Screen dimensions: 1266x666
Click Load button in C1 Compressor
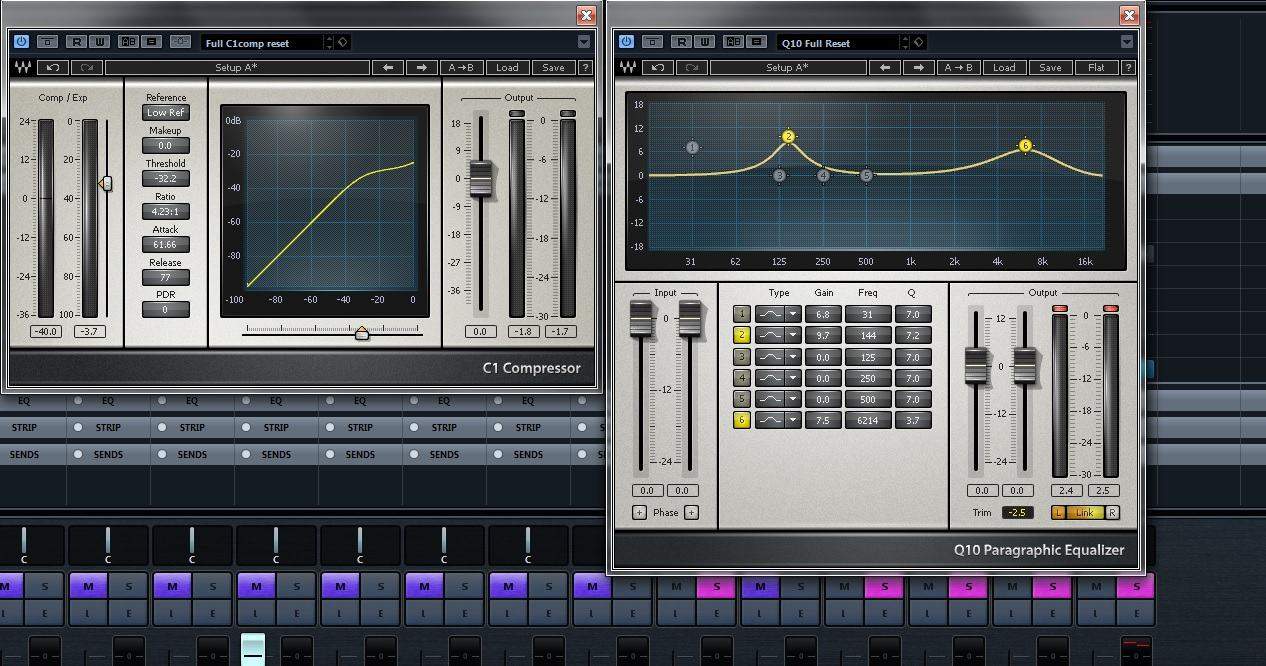508,68
